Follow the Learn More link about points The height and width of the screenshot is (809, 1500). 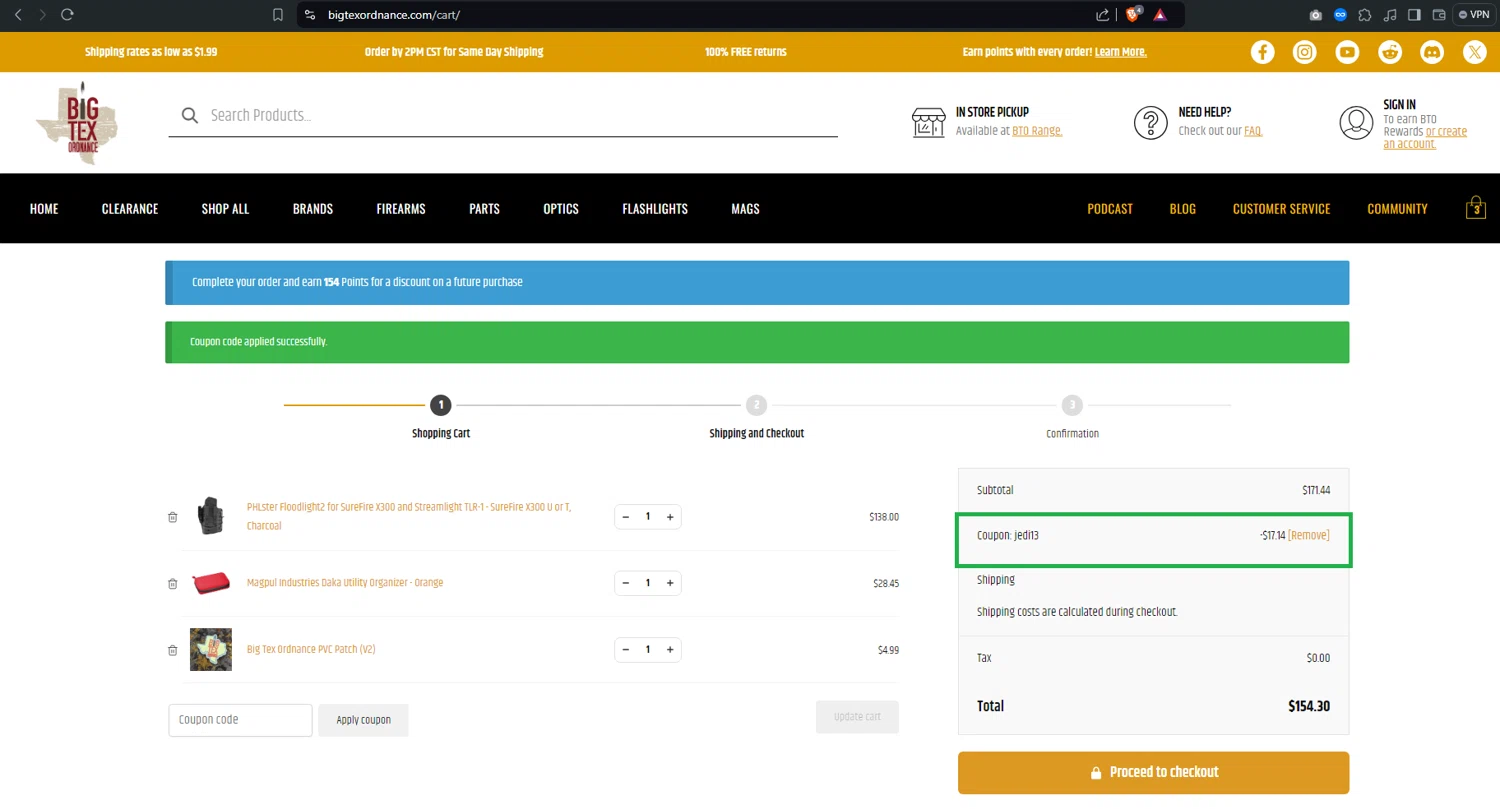(x=1121, y=52)
